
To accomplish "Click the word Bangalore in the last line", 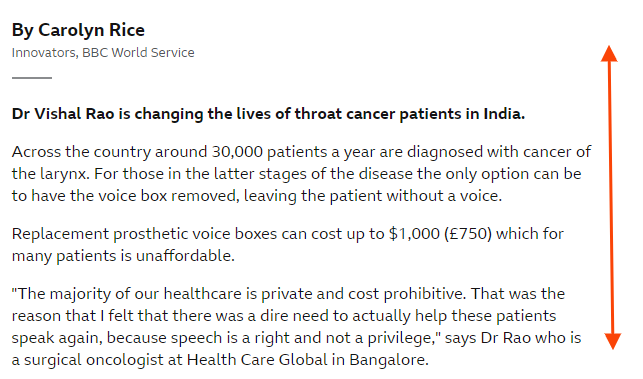I will pyautogui.click(x=389, y=360).
